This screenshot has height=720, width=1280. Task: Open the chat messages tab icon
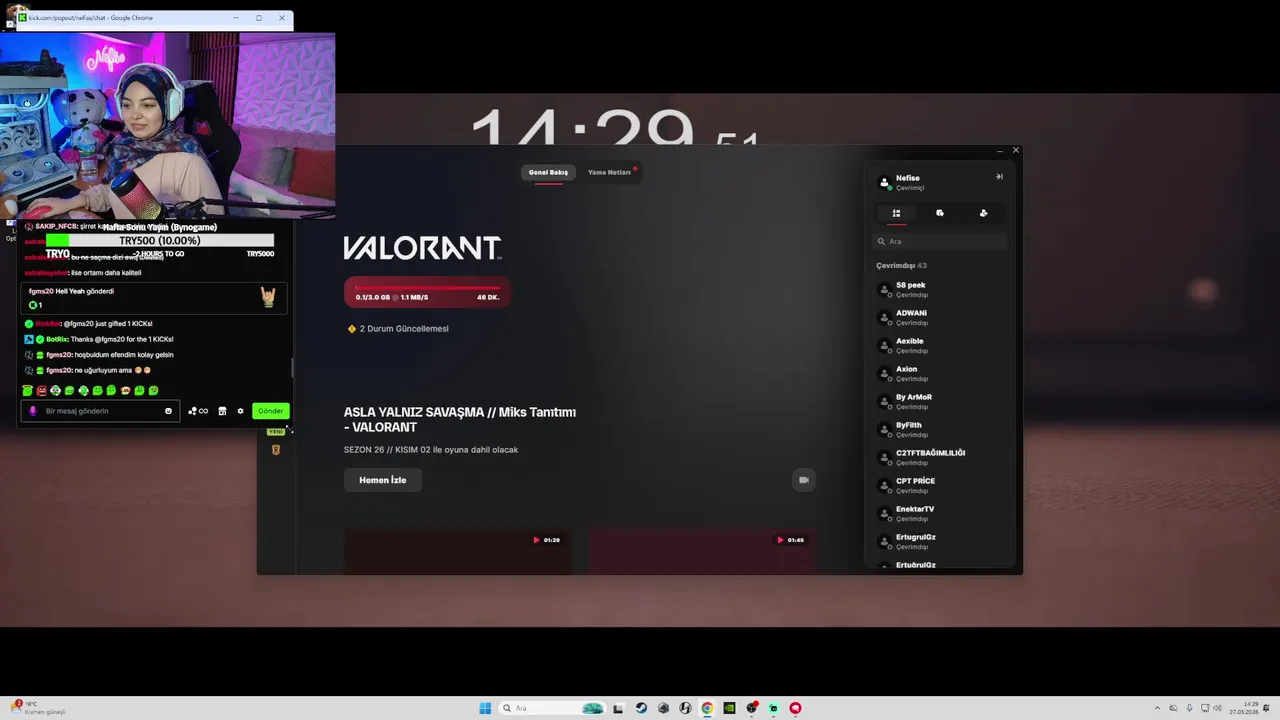click(940, 213)
